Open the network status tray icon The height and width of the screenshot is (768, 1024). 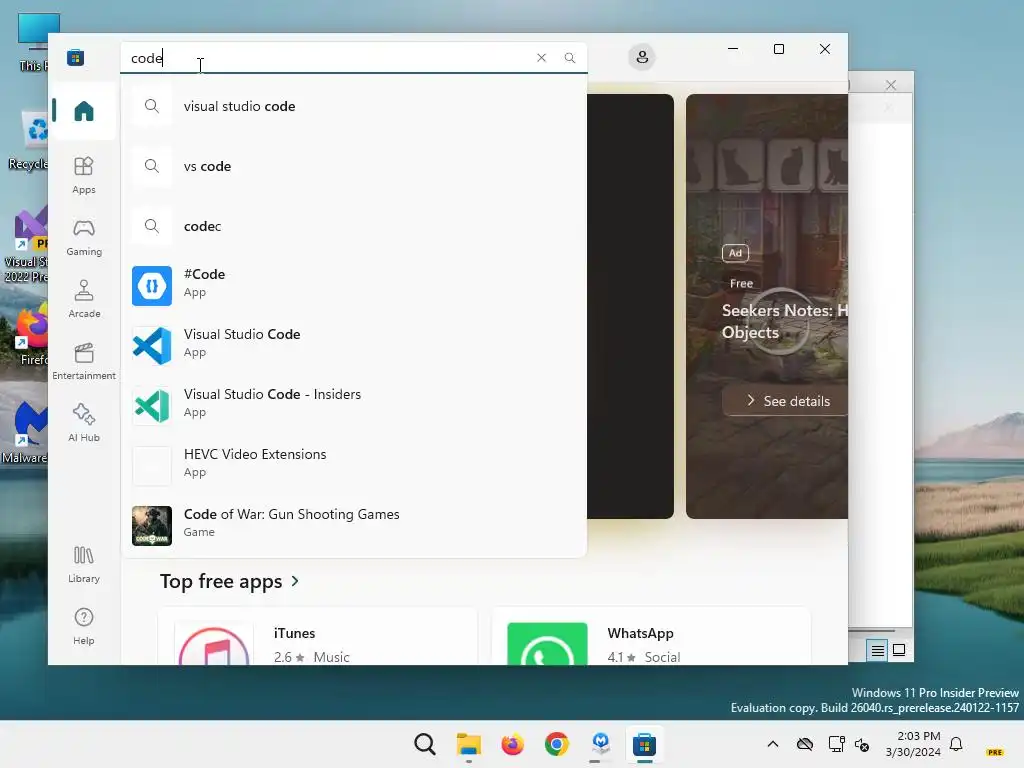(836, 744)
